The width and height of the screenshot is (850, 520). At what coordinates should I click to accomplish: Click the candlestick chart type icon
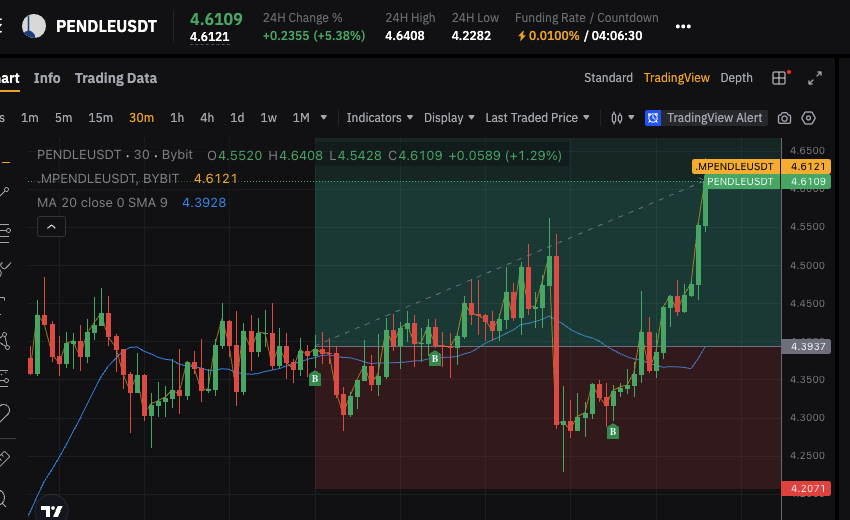pos(617,118)
